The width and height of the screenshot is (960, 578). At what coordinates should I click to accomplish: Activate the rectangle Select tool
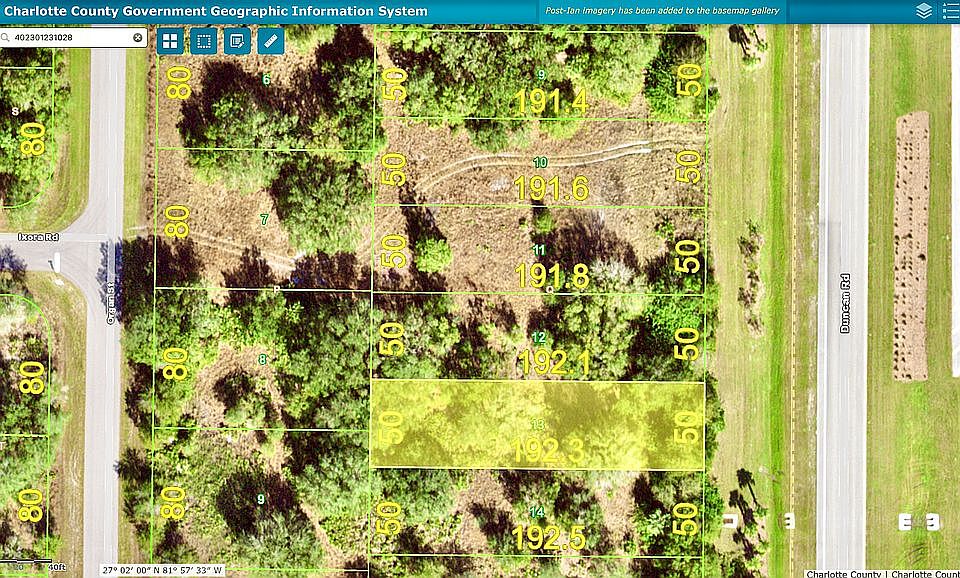point(204,41)
